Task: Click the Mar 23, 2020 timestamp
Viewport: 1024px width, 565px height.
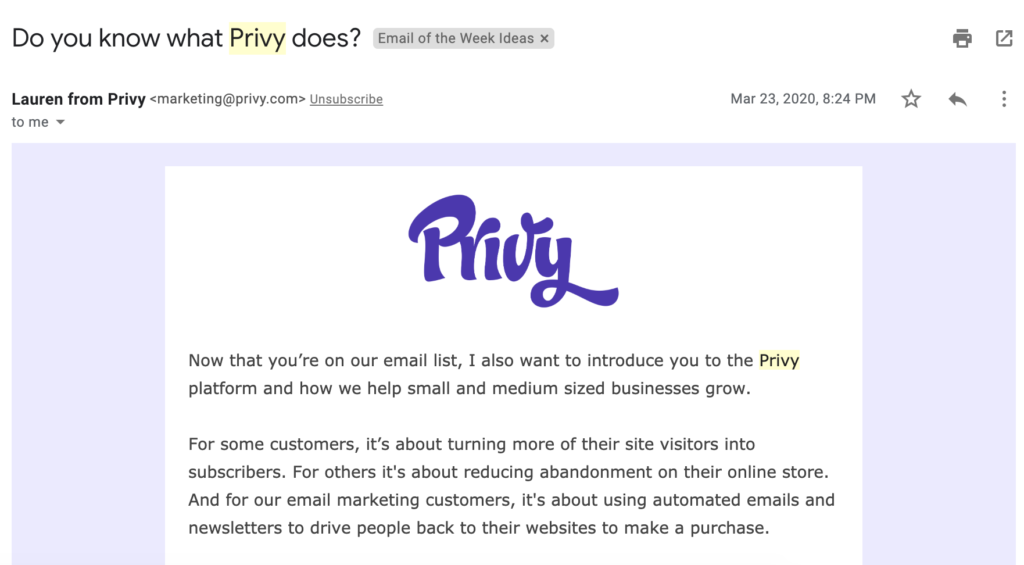Action: pyautogui.click(x=803, y=99)
